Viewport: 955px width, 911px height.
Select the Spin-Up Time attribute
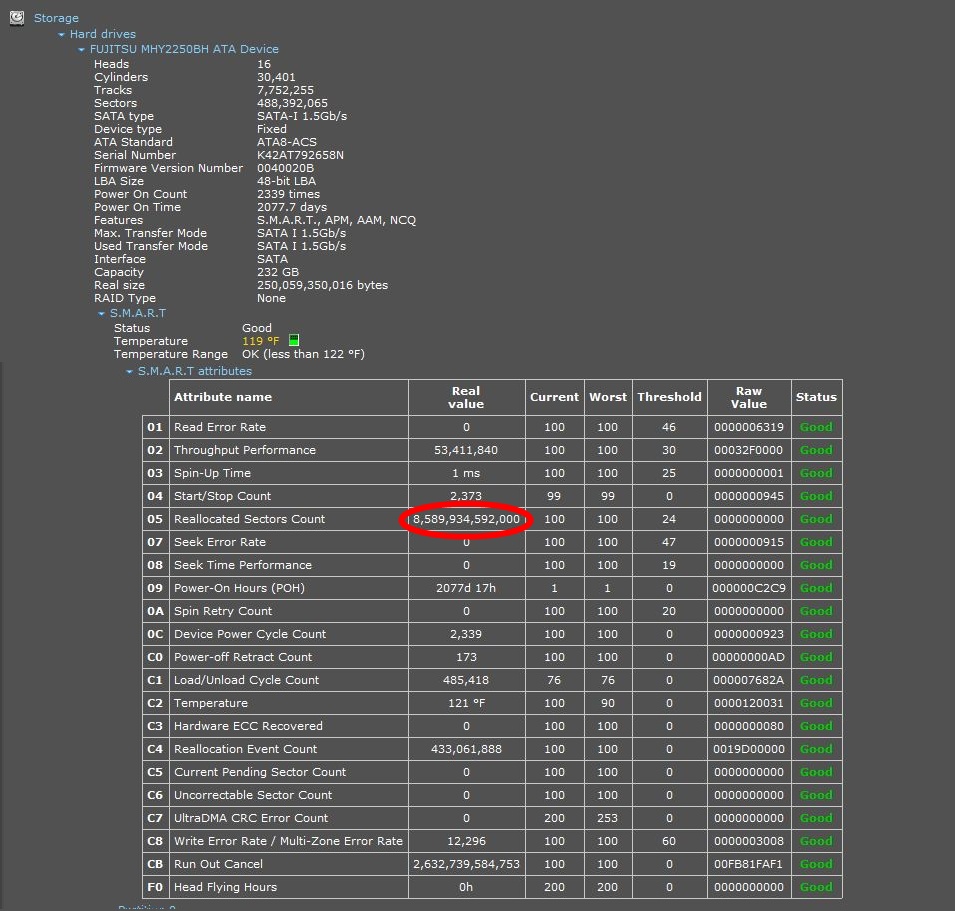point(212,473)
